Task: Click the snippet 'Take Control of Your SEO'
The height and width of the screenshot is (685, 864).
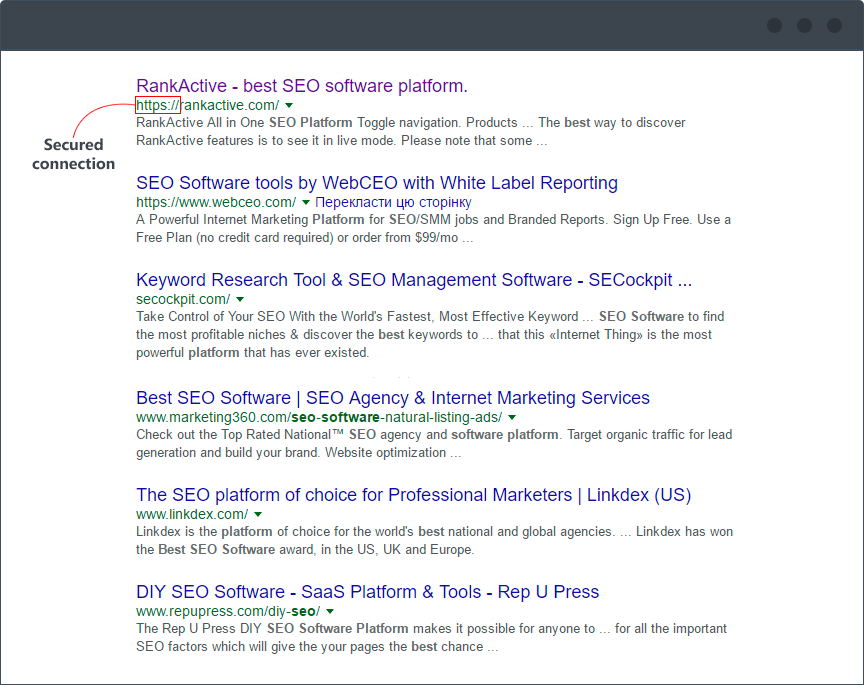Action: [x=210, y=316]
